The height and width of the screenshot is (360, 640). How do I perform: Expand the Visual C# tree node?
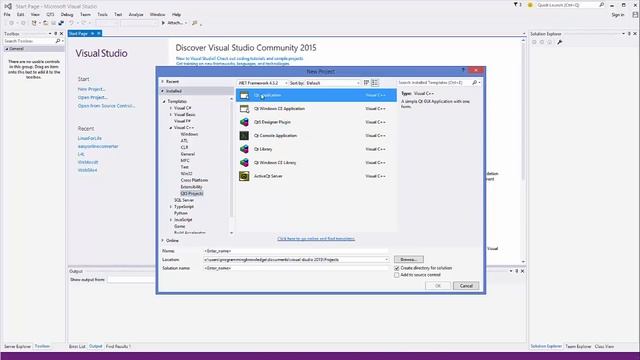(171, 108)
